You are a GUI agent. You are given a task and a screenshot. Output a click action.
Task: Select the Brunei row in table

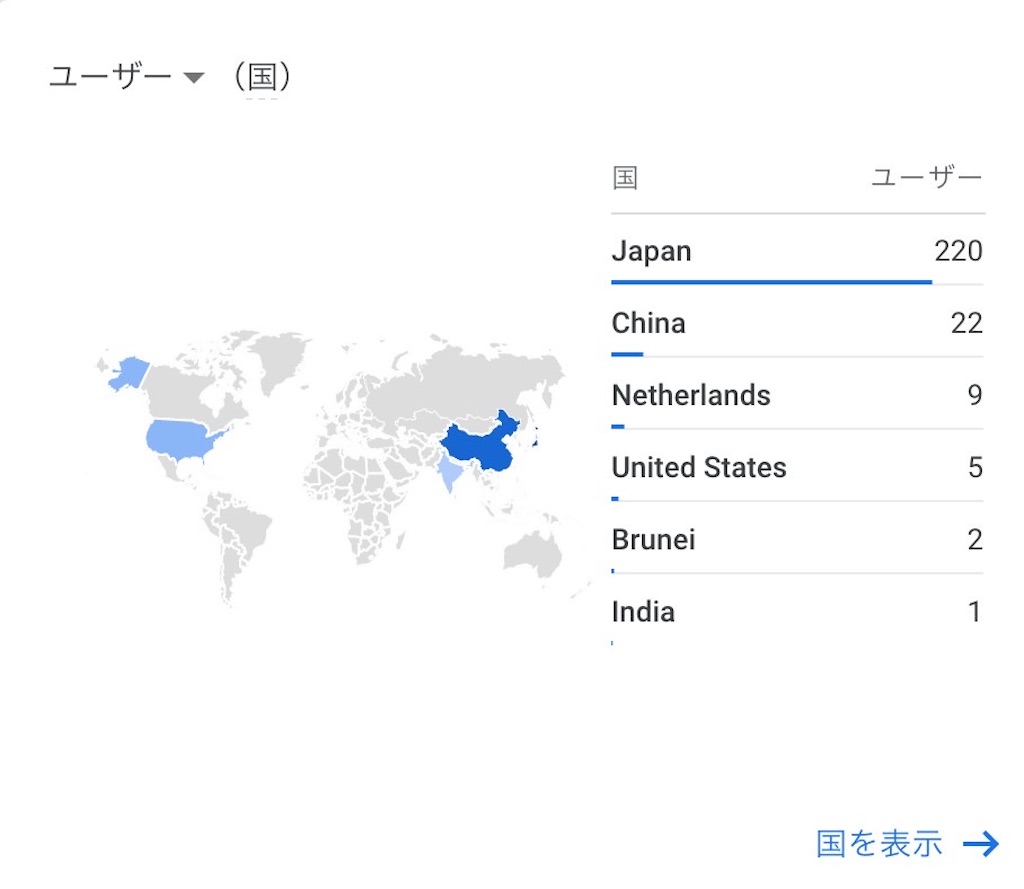[797, 540]
